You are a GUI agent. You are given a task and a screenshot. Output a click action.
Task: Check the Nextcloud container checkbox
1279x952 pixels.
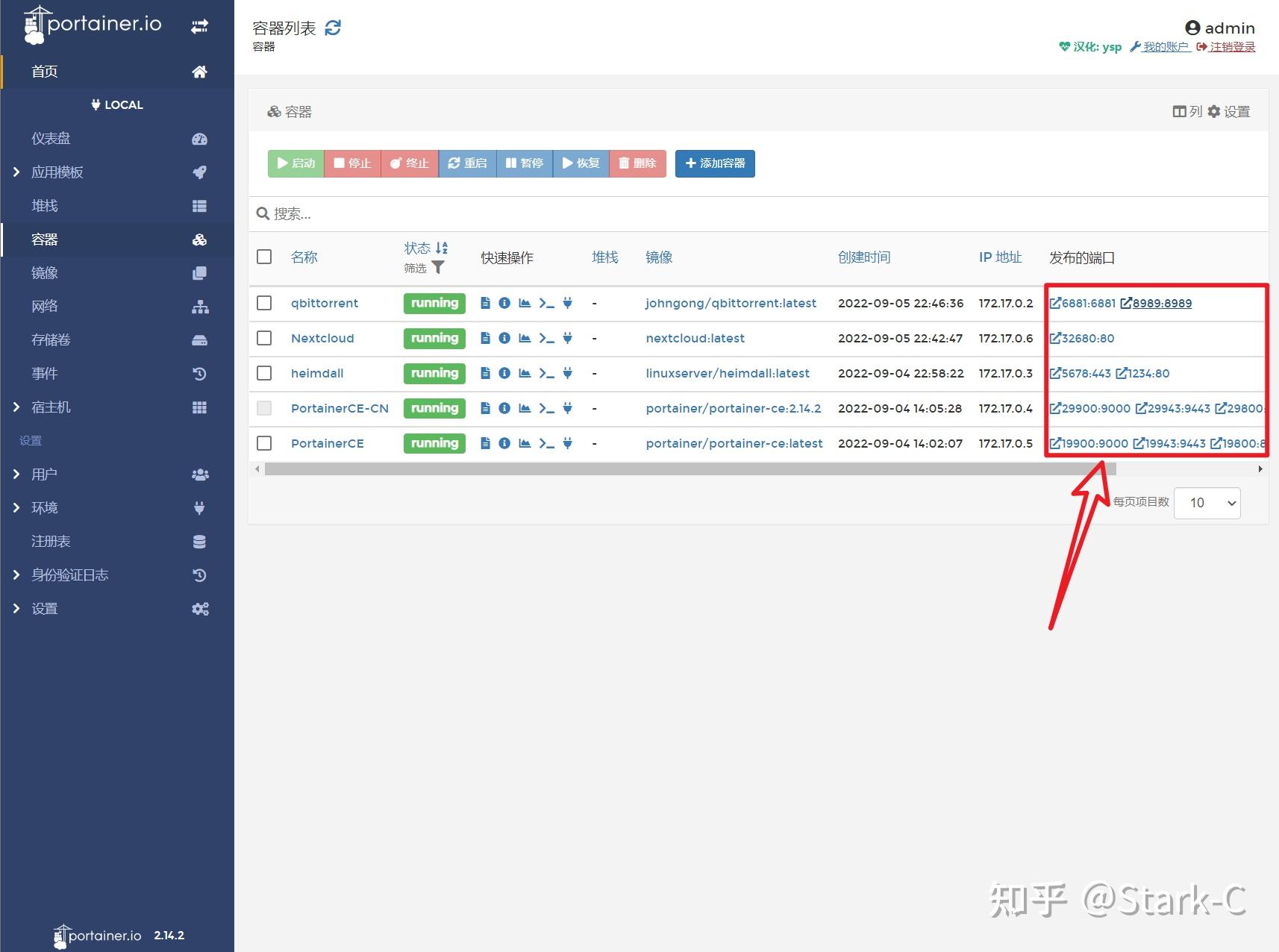point(264,338)
